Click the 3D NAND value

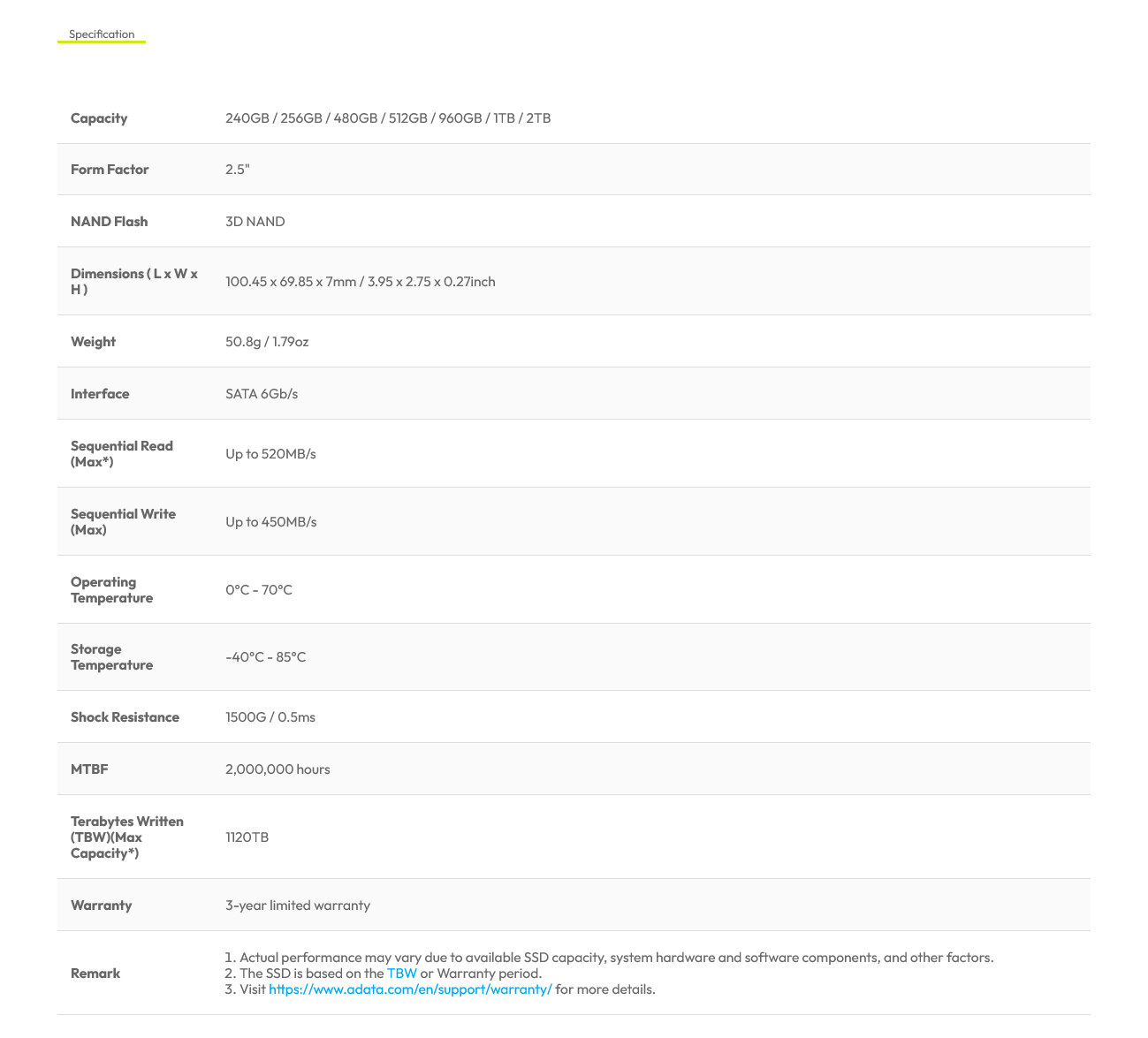tap(255, 222)
